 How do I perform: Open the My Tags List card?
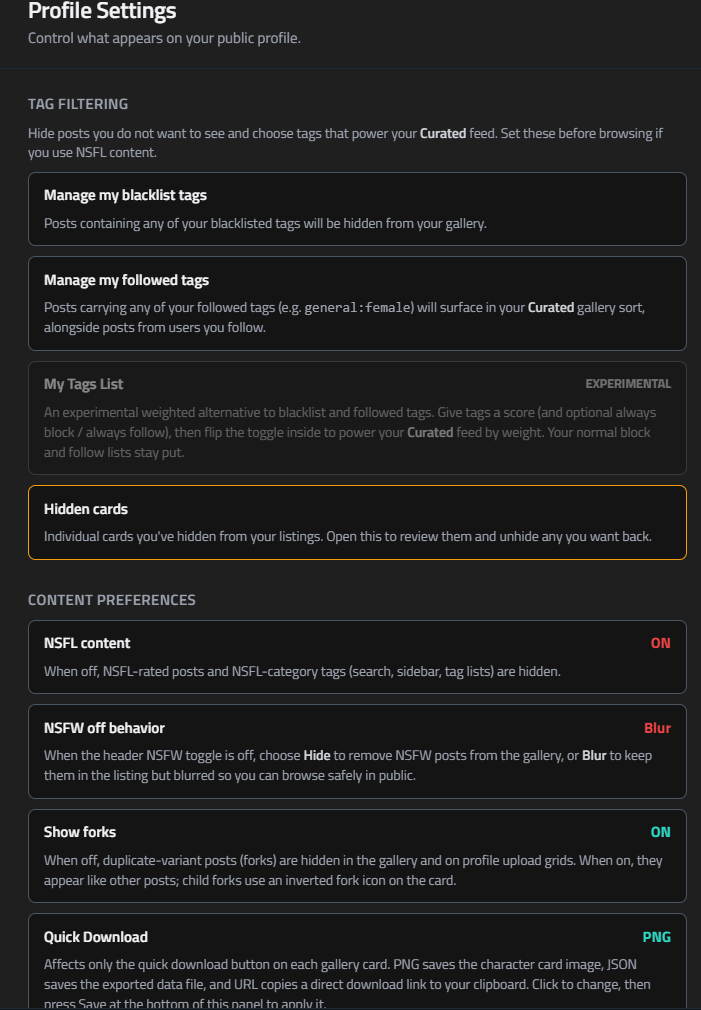tap(357, 418)
